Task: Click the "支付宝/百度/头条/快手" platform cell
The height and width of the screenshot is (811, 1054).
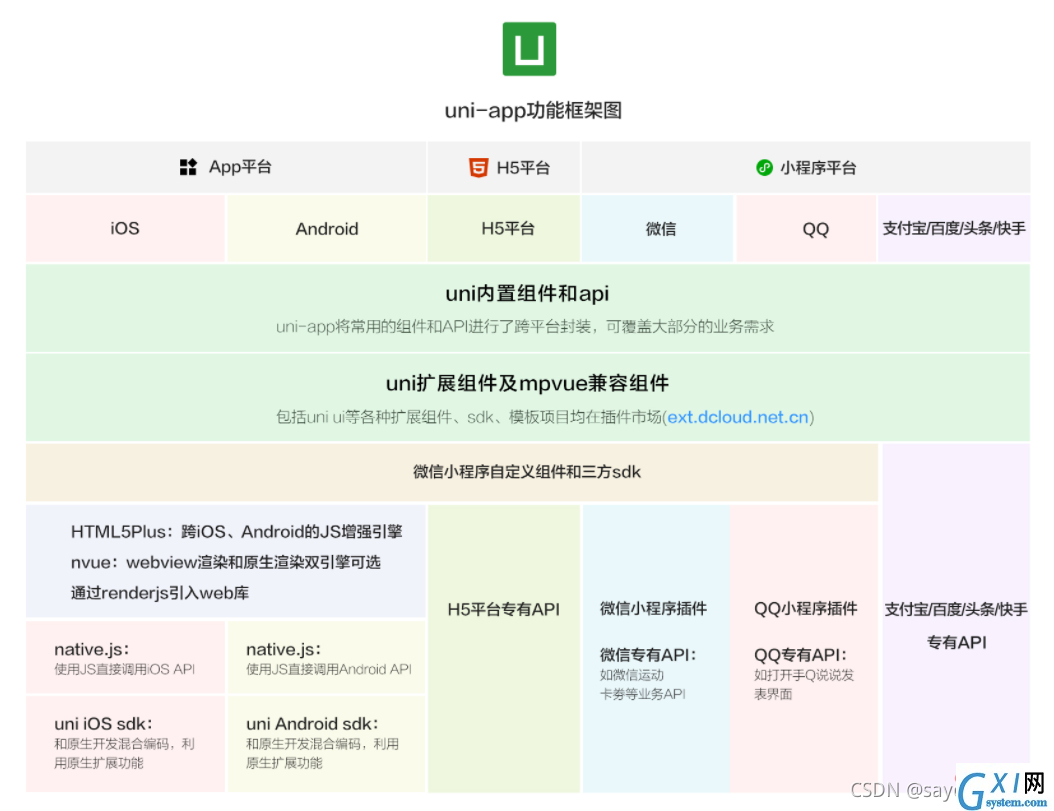Action: [x=954, y=228]
